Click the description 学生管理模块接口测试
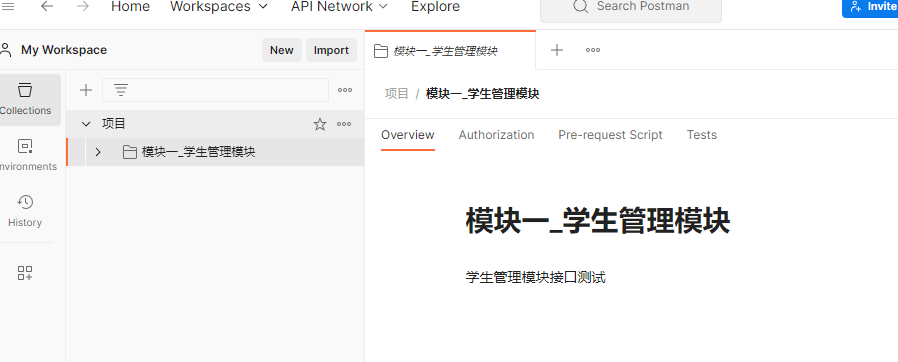Viewport: 898px width, 362px height. [x=535, y=278]
